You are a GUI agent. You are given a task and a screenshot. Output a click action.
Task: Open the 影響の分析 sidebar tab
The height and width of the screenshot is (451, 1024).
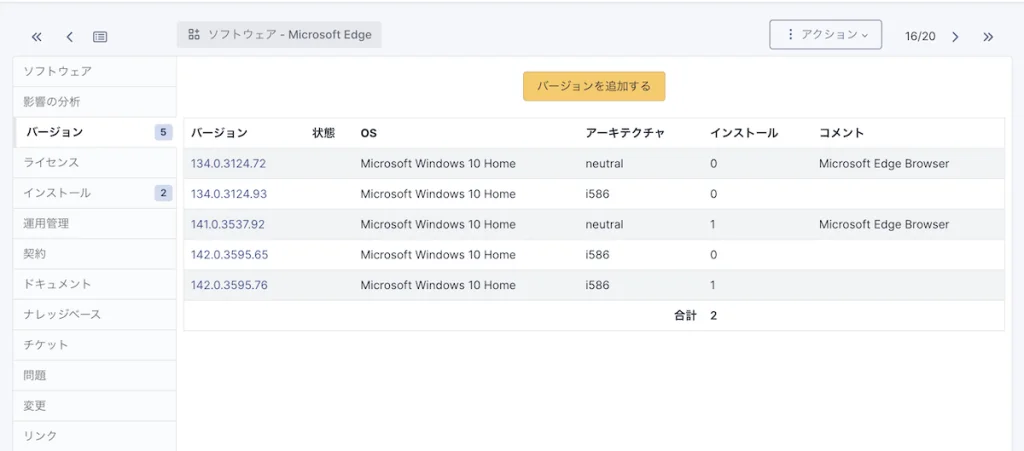click(95, 102)
